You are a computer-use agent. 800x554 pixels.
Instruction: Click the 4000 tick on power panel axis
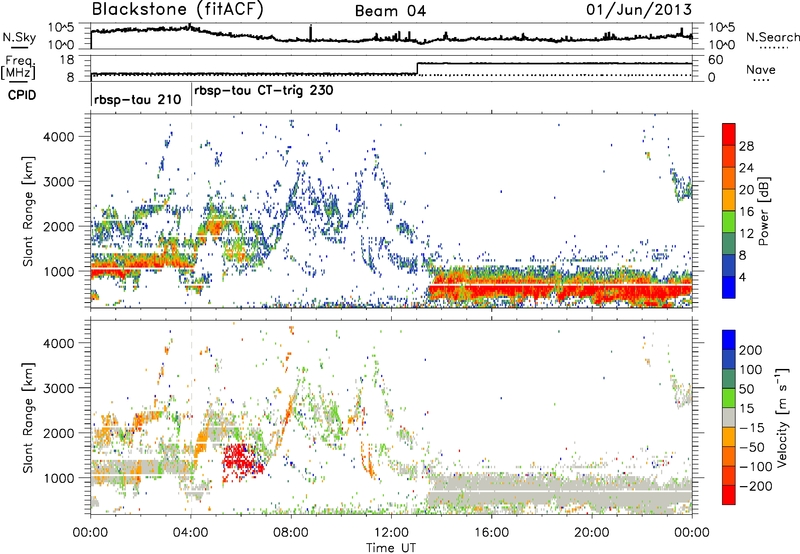pyautogui.click(x=58, y=137)
